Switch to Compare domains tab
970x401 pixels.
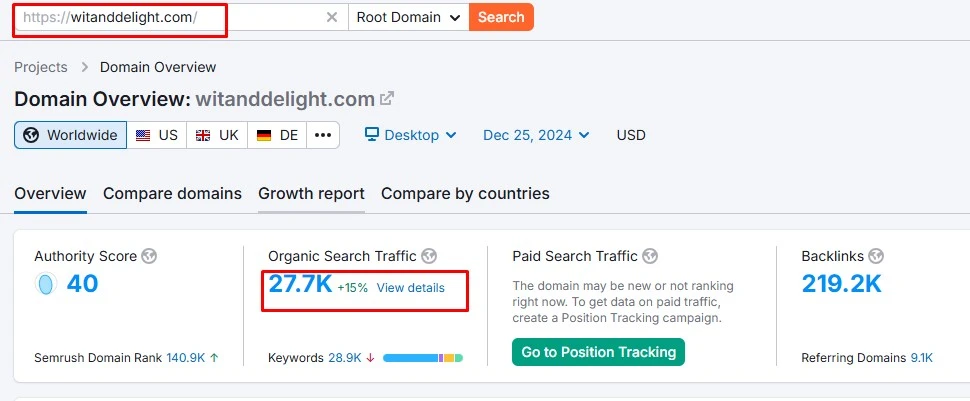pyautogui.click(x=172, y=193)
